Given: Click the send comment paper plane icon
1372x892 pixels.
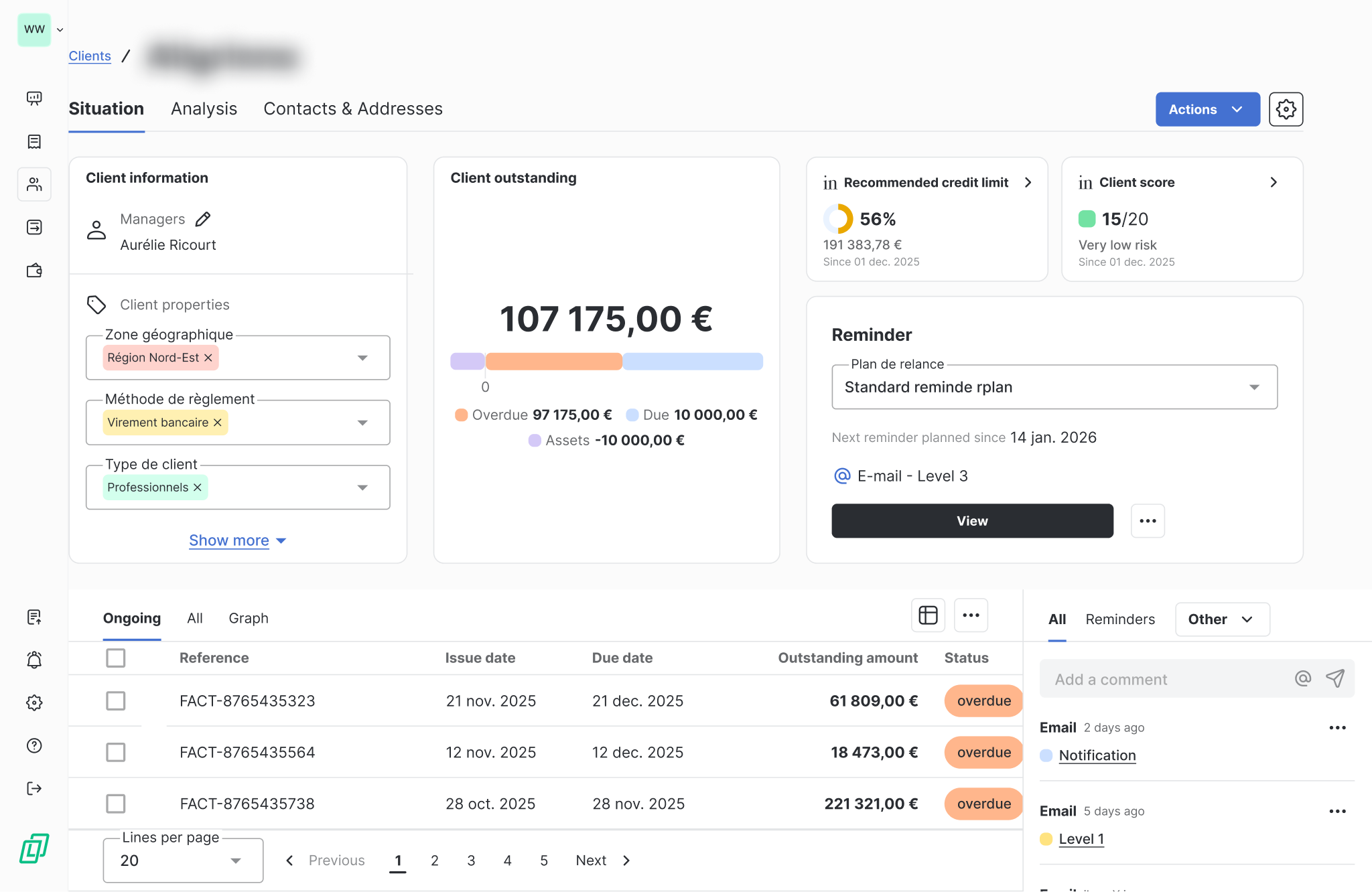Looking at the screenshot, I should [1334, 679].
